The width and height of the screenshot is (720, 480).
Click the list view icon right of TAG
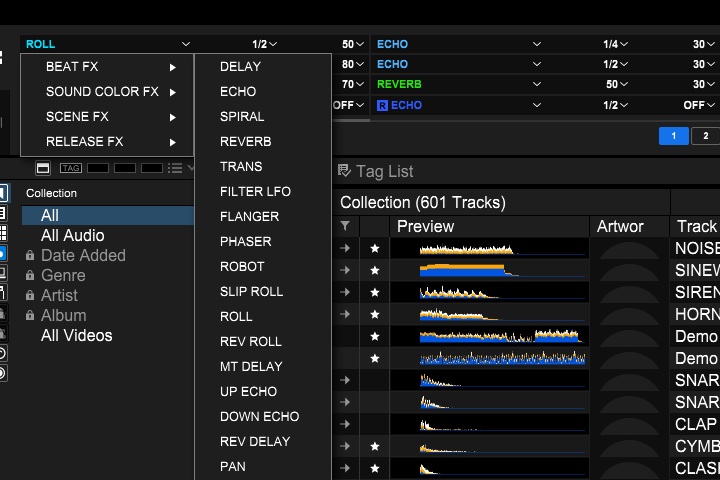pos(176,168)
